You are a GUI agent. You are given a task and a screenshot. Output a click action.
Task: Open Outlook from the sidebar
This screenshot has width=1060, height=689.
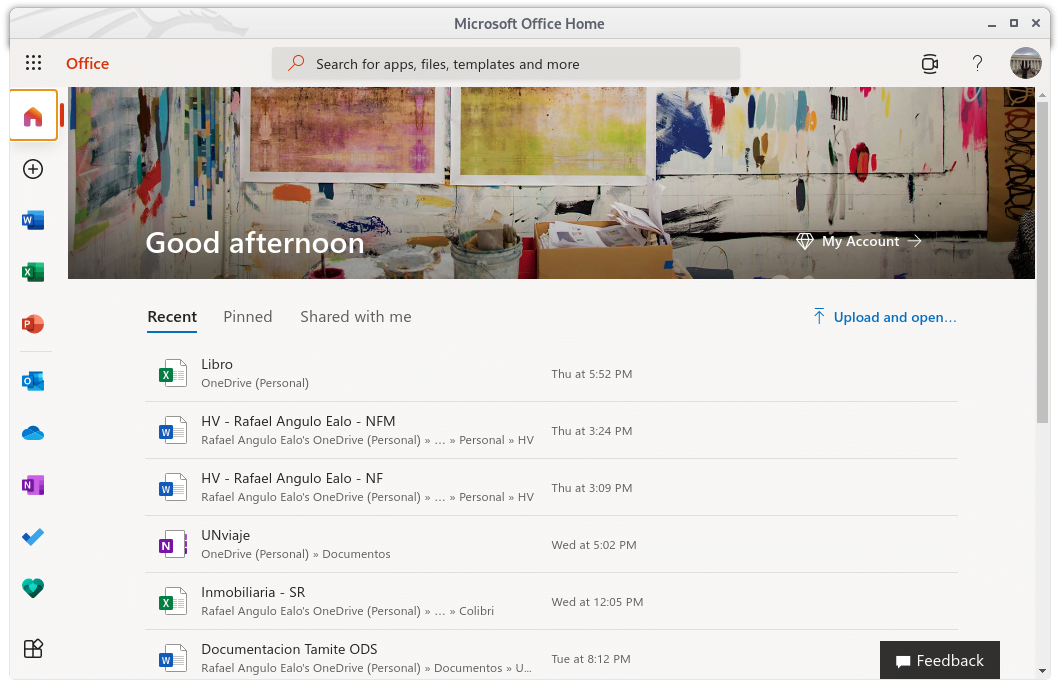[33, 381]
